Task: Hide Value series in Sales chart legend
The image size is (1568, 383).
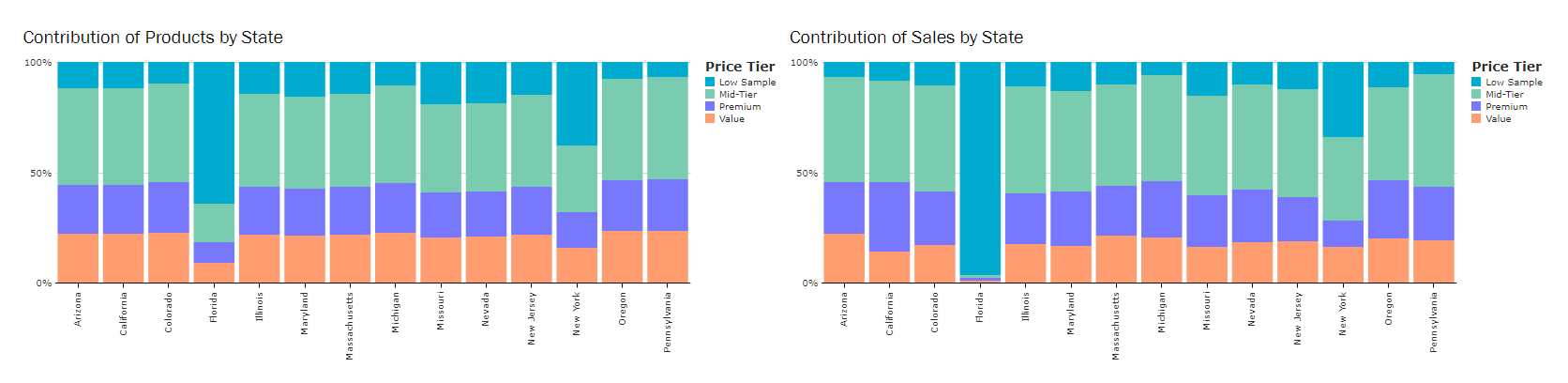Action: point(1498,119)
